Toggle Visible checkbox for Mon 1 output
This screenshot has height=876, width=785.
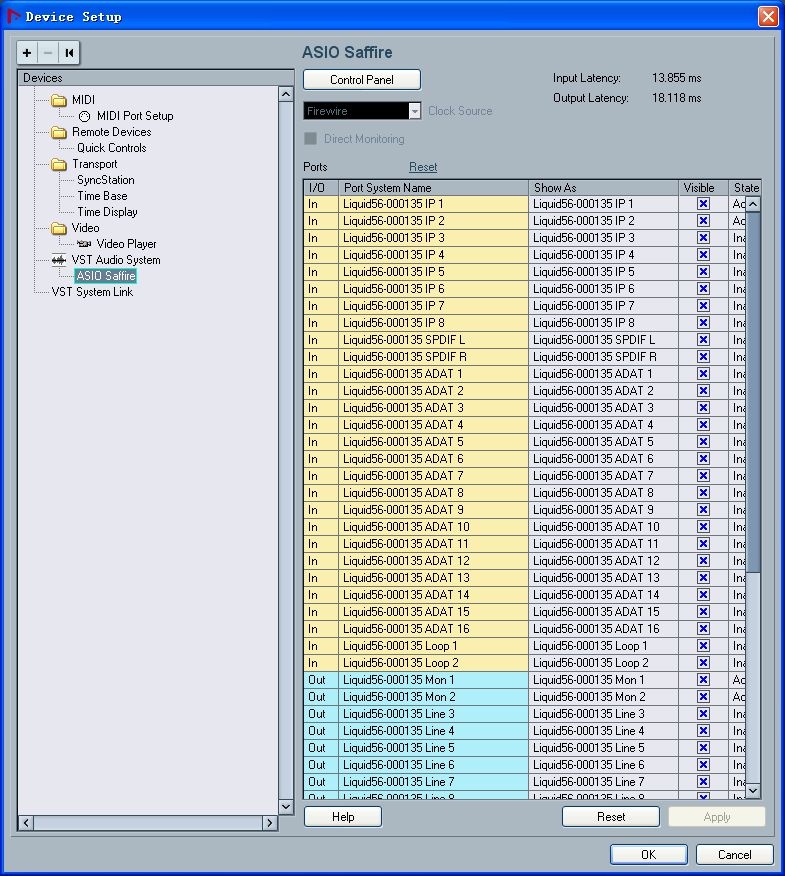[x=703, y=680]
